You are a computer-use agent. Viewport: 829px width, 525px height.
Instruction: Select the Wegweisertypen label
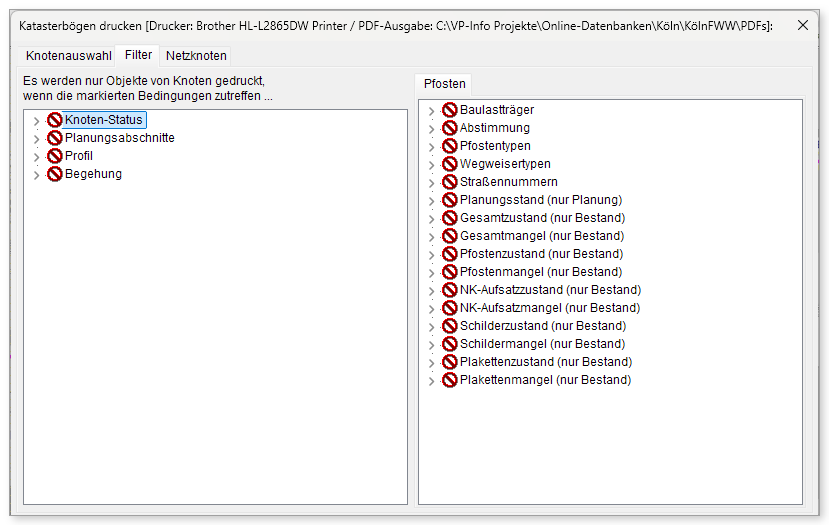505,164
